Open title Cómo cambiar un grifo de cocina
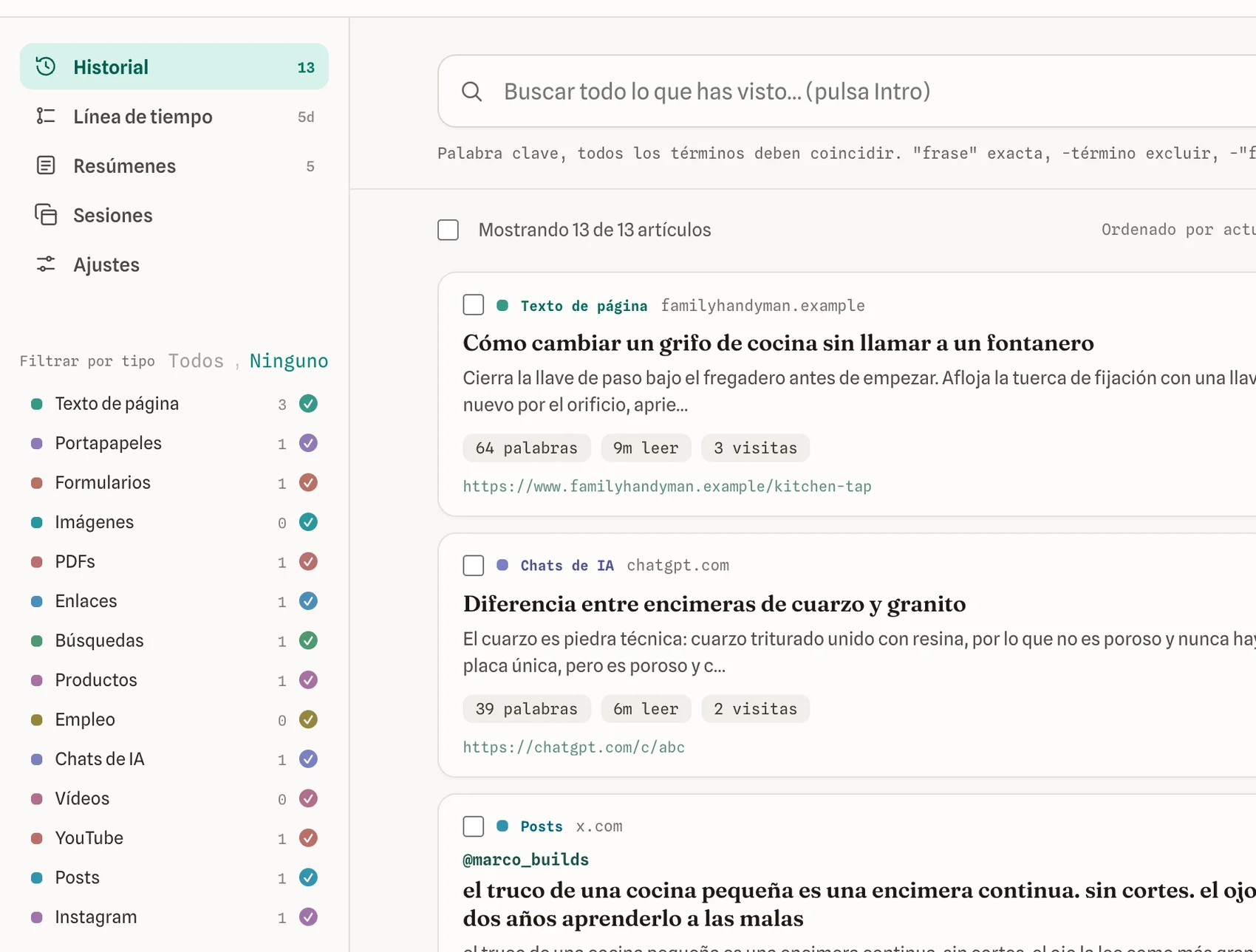1256x952 pixels. 779,343
